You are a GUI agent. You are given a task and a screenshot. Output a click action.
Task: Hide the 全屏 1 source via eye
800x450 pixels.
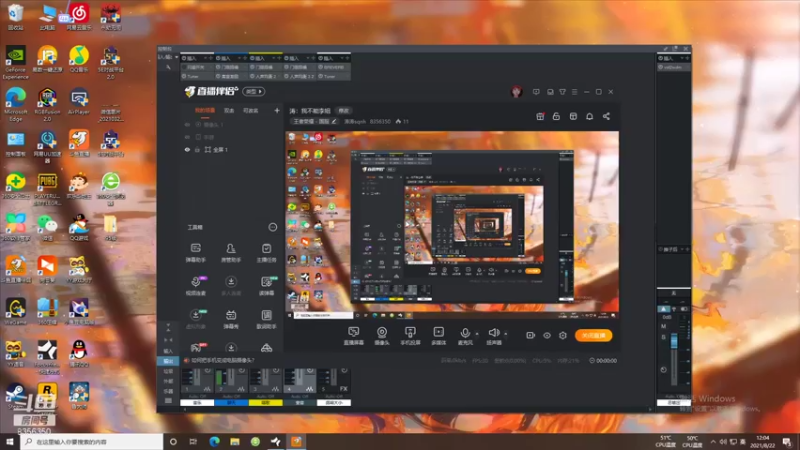[187, 149]
